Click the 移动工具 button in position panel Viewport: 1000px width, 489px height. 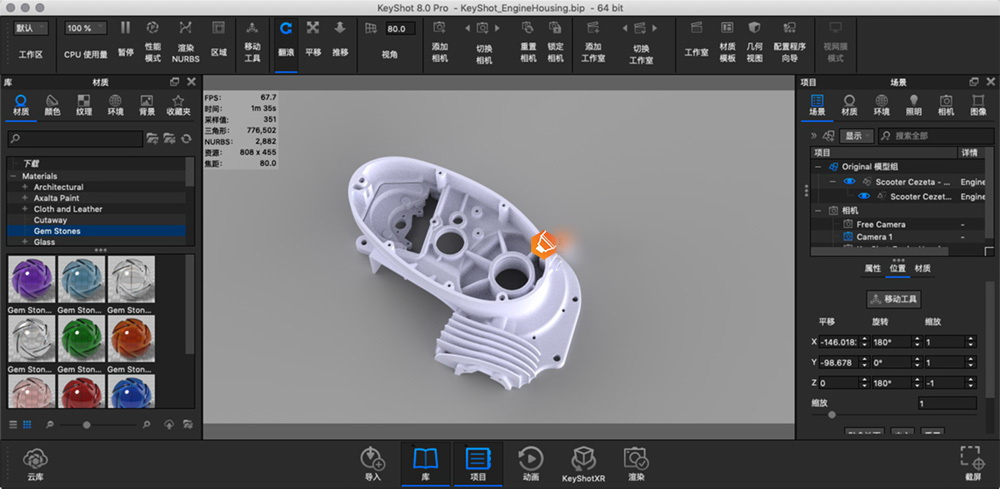pyautogui.click(x=894, y=299)
